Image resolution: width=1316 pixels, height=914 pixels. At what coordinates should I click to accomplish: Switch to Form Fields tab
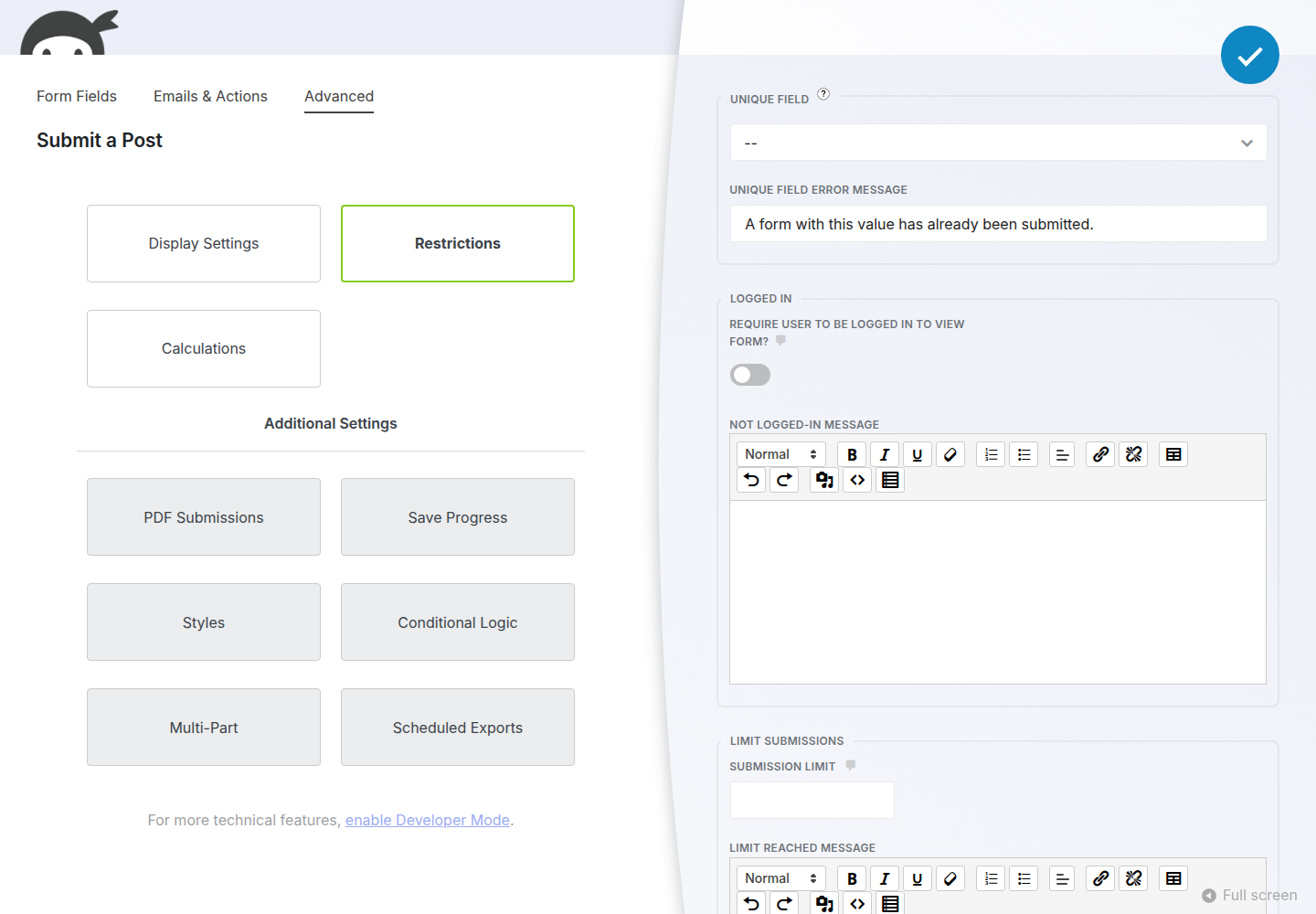[77, 96]
